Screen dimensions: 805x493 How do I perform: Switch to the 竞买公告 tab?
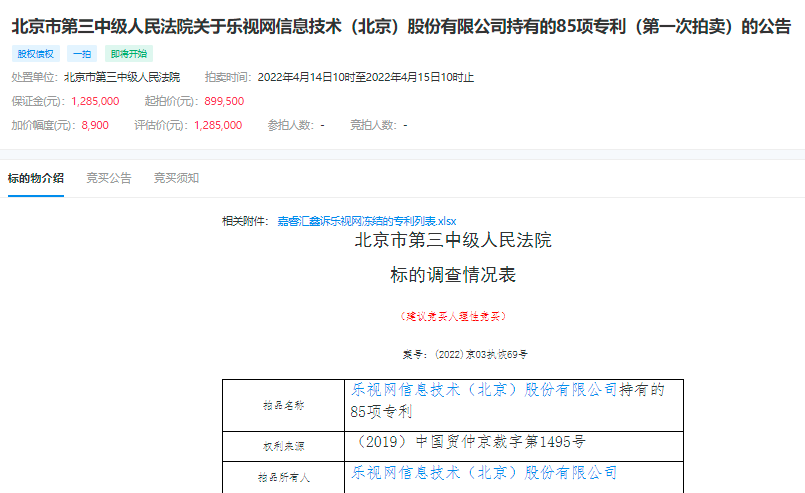click(x=109, y=178)
